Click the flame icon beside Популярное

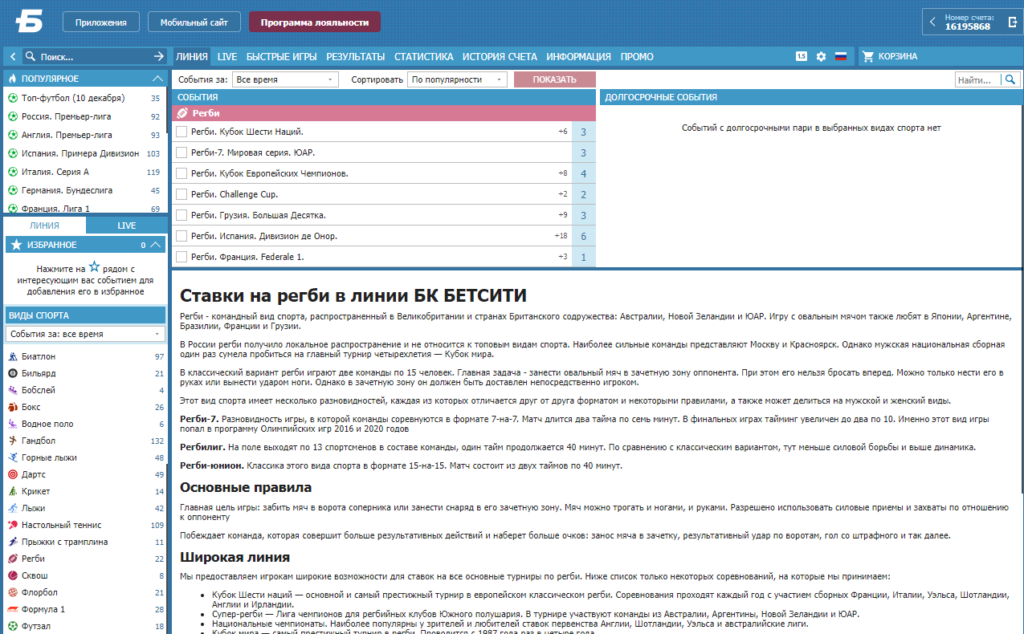coord(12,78)
